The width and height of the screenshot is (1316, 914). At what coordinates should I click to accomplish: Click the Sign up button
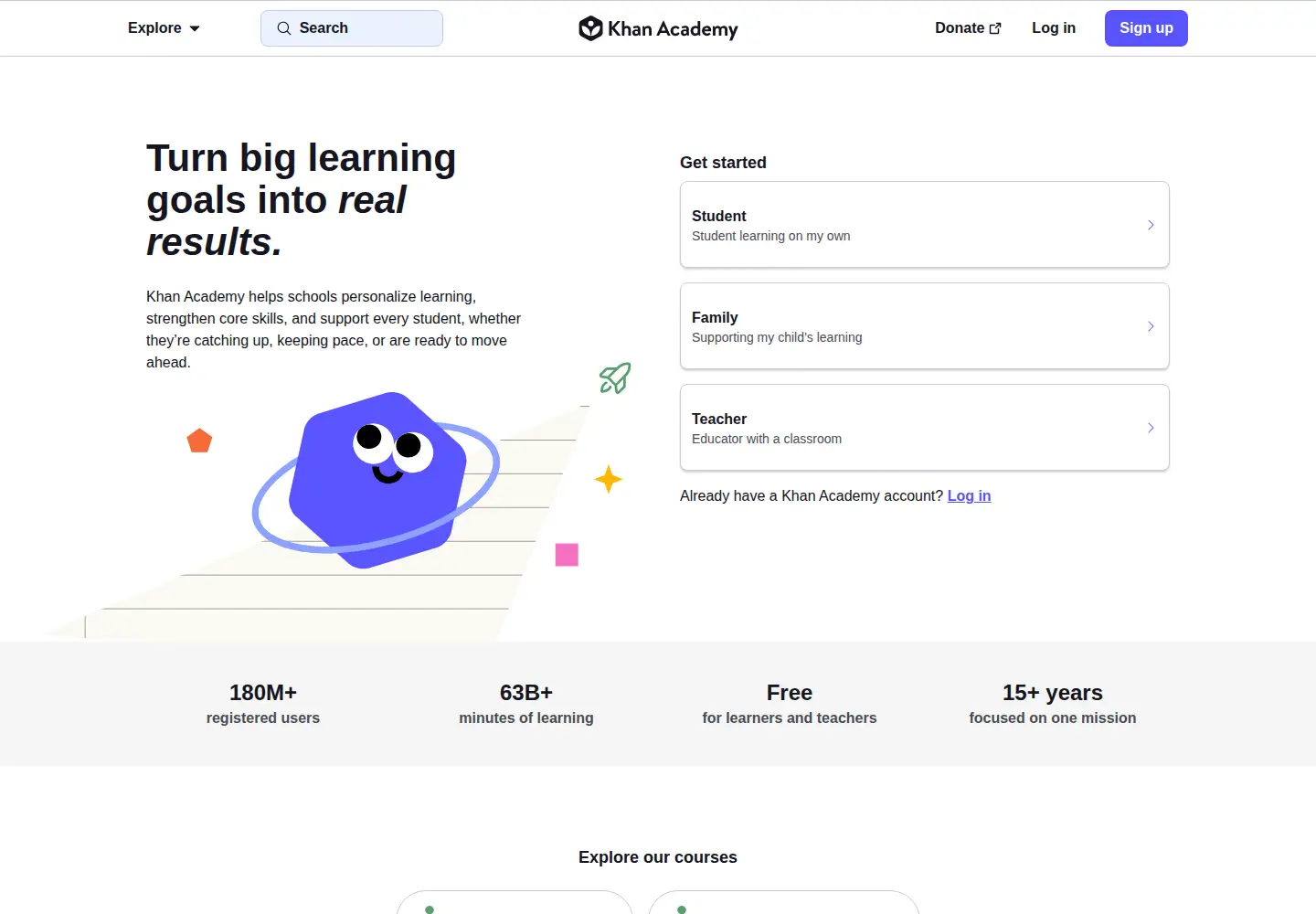click(1146, 28)
